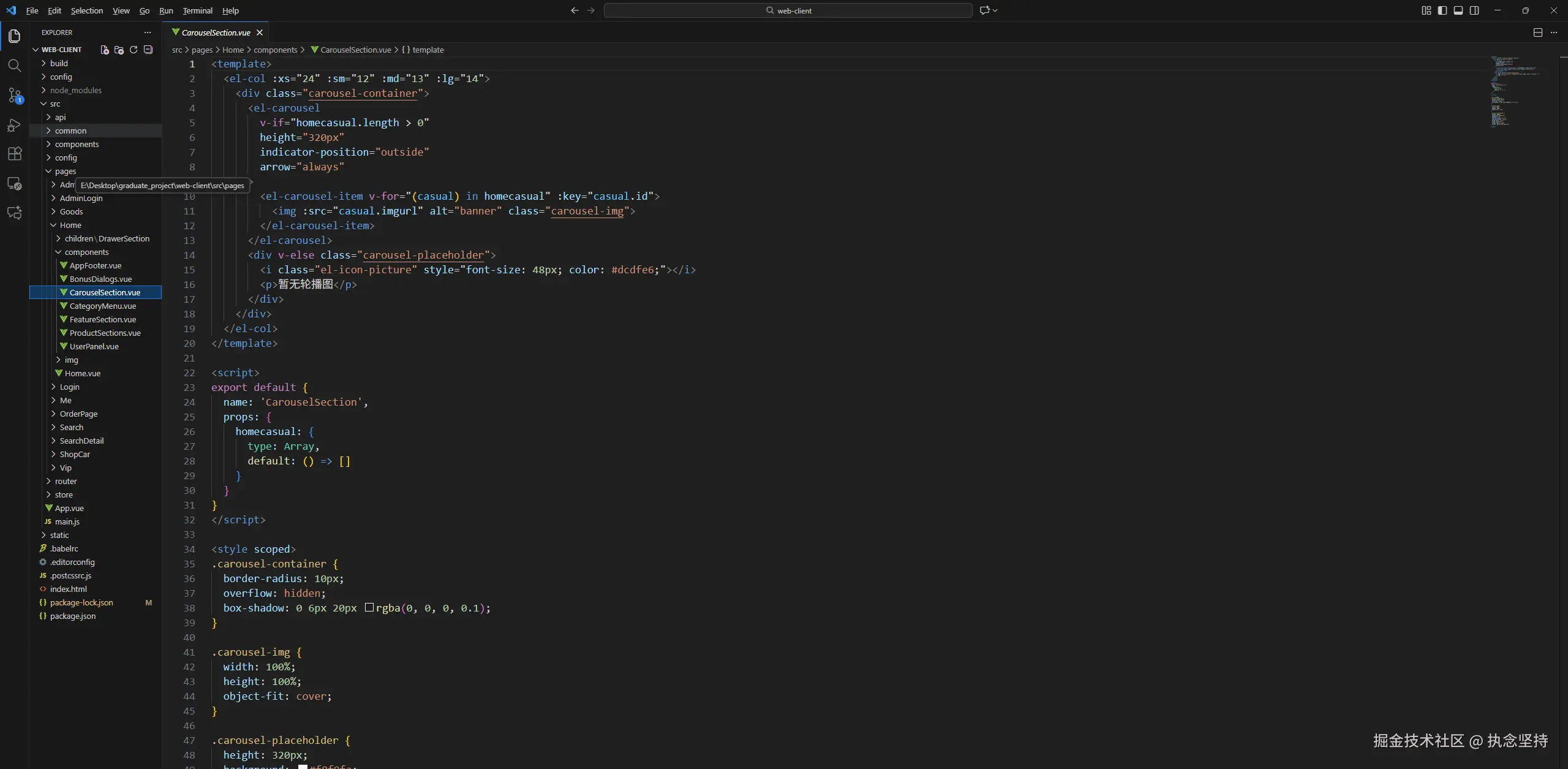Viewport: 1568px width, 769px height.
Task: Open Run and Debug view
Action: coord(14,125)
